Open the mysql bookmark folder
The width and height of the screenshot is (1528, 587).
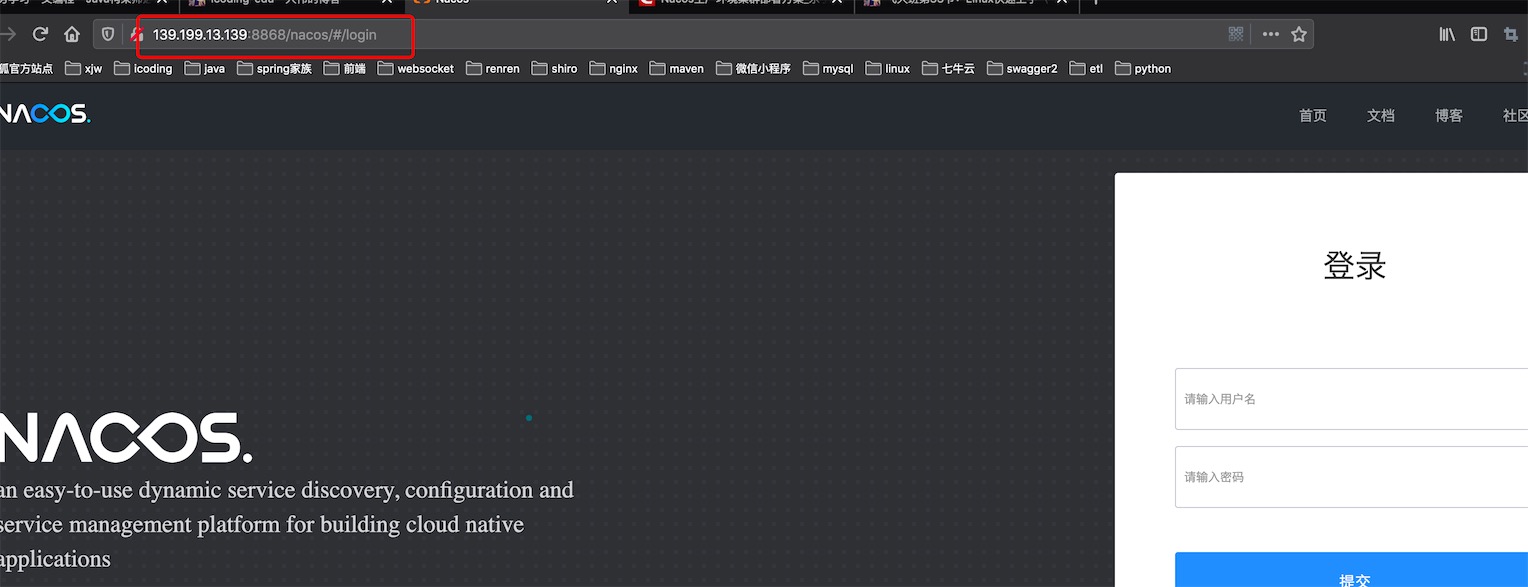click(x=827, y=69)
